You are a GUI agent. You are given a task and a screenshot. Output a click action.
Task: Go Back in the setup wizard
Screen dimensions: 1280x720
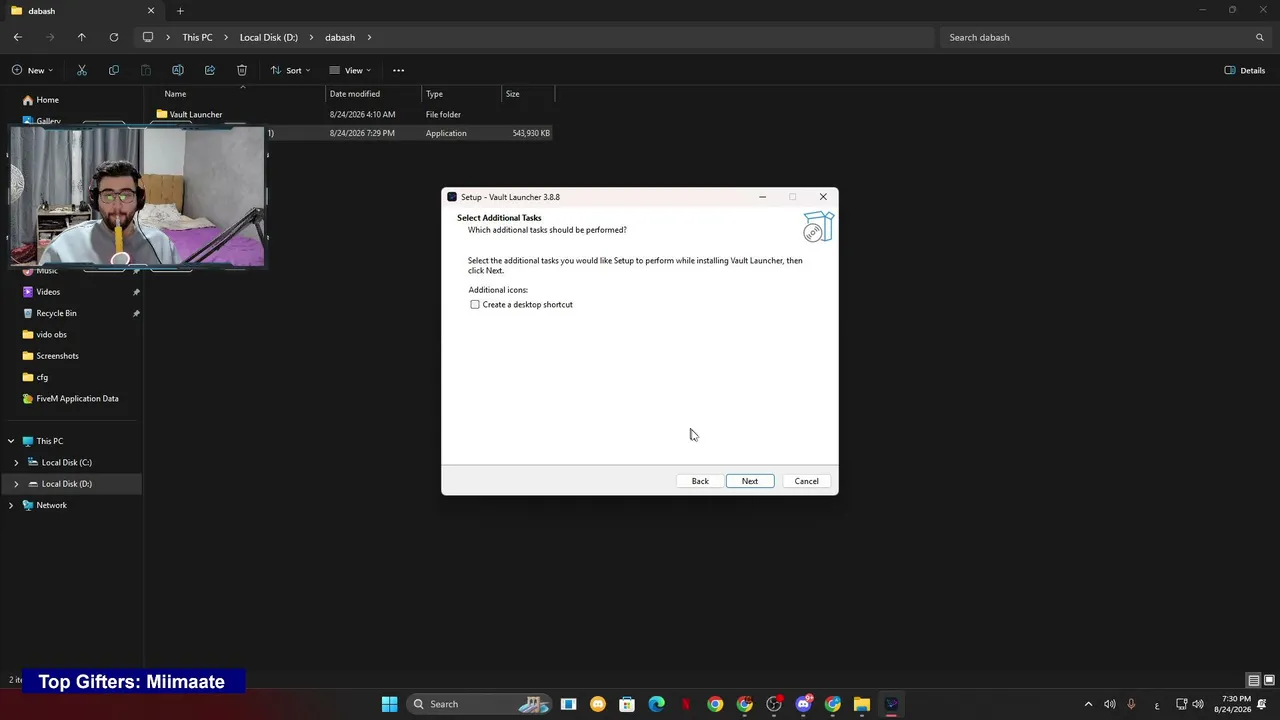[700, 481]
